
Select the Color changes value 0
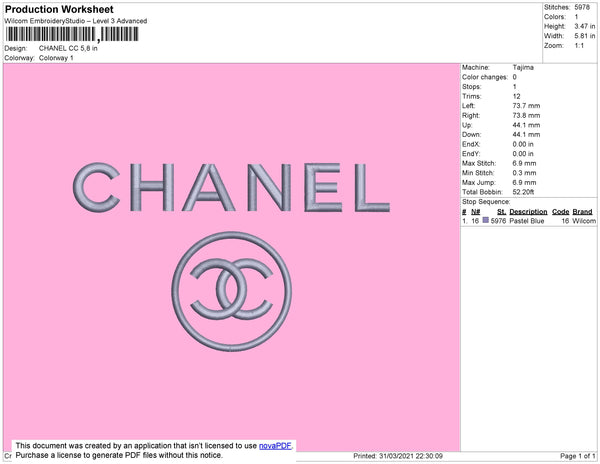pyautogui.click(x=515, y=77)
